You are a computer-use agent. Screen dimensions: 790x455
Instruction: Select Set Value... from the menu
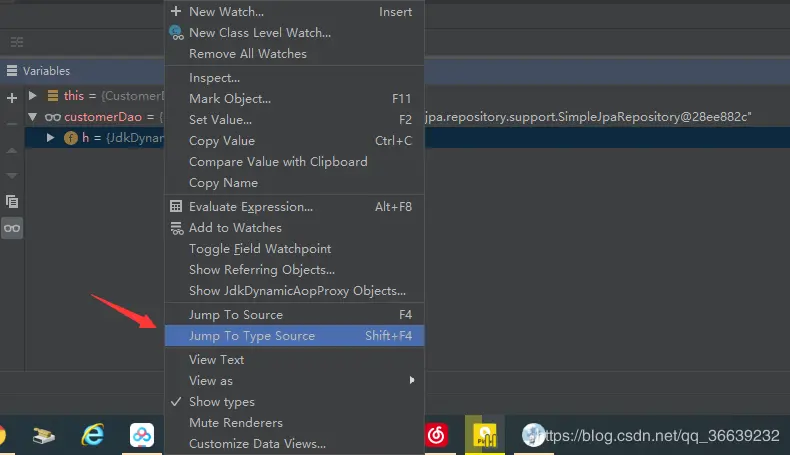tap(294, 120)
